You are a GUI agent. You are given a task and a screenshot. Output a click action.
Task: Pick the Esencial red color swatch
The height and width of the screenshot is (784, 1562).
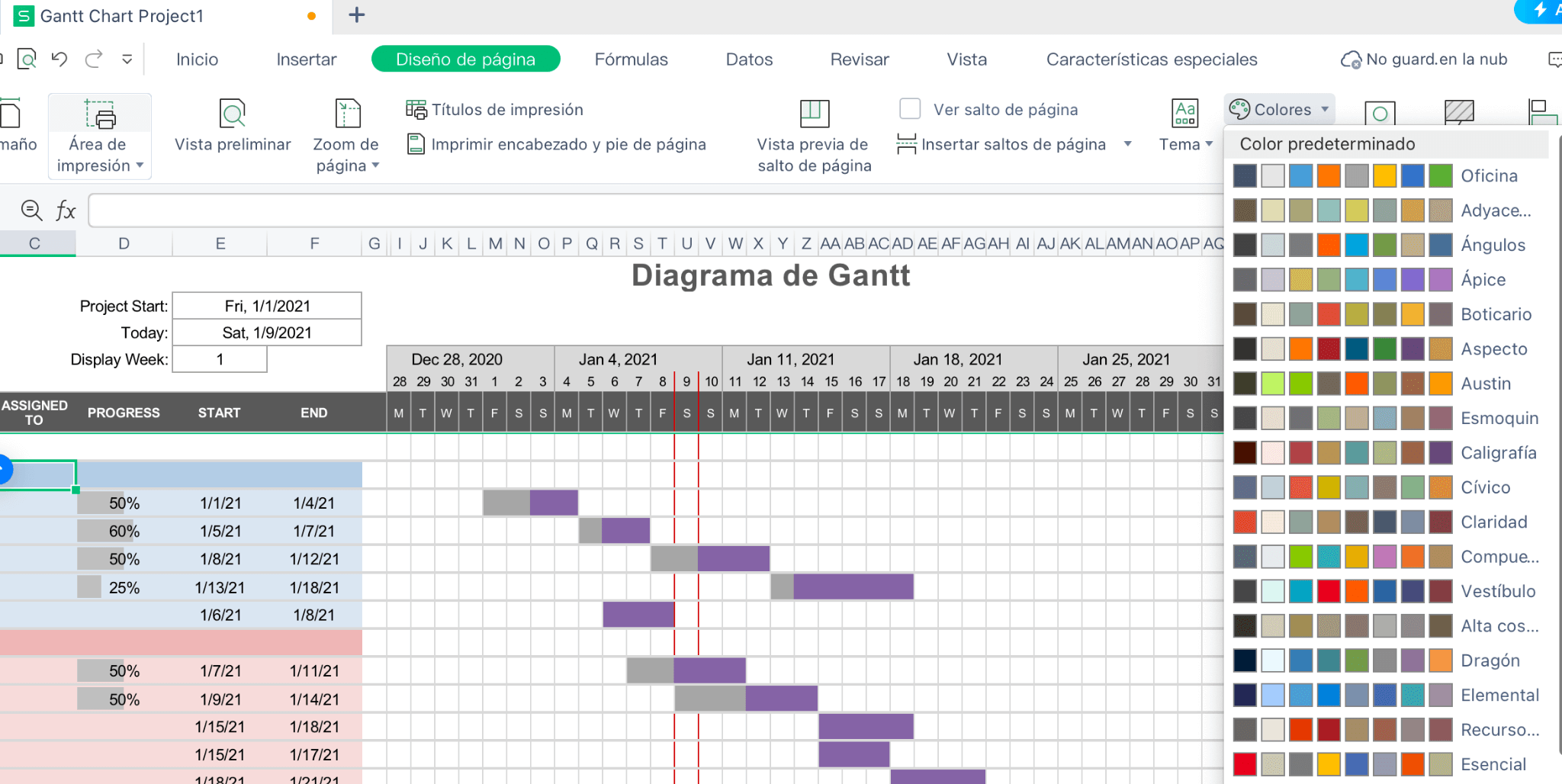[1243, 763]
